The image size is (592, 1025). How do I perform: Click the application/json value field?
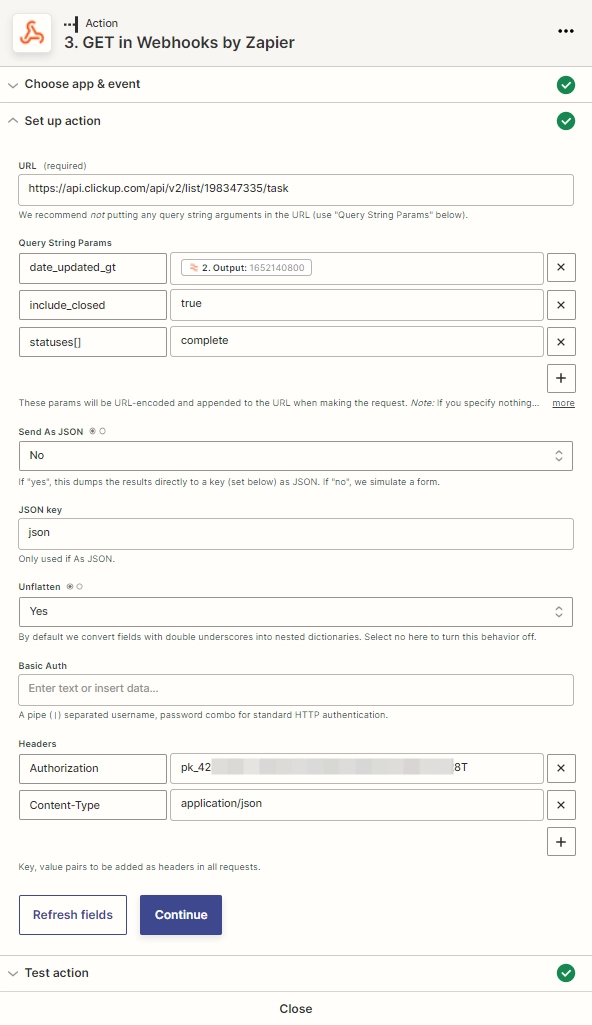coord(357,805)
